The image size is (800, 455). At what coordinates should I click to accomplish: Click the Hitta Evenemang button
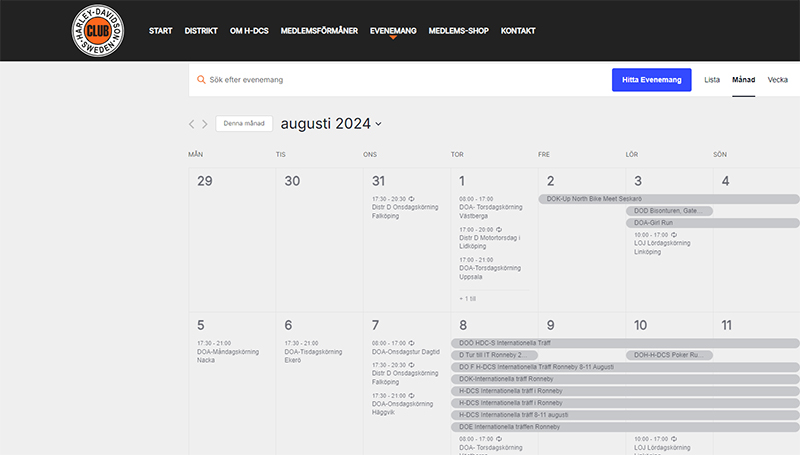pos(651,80)
